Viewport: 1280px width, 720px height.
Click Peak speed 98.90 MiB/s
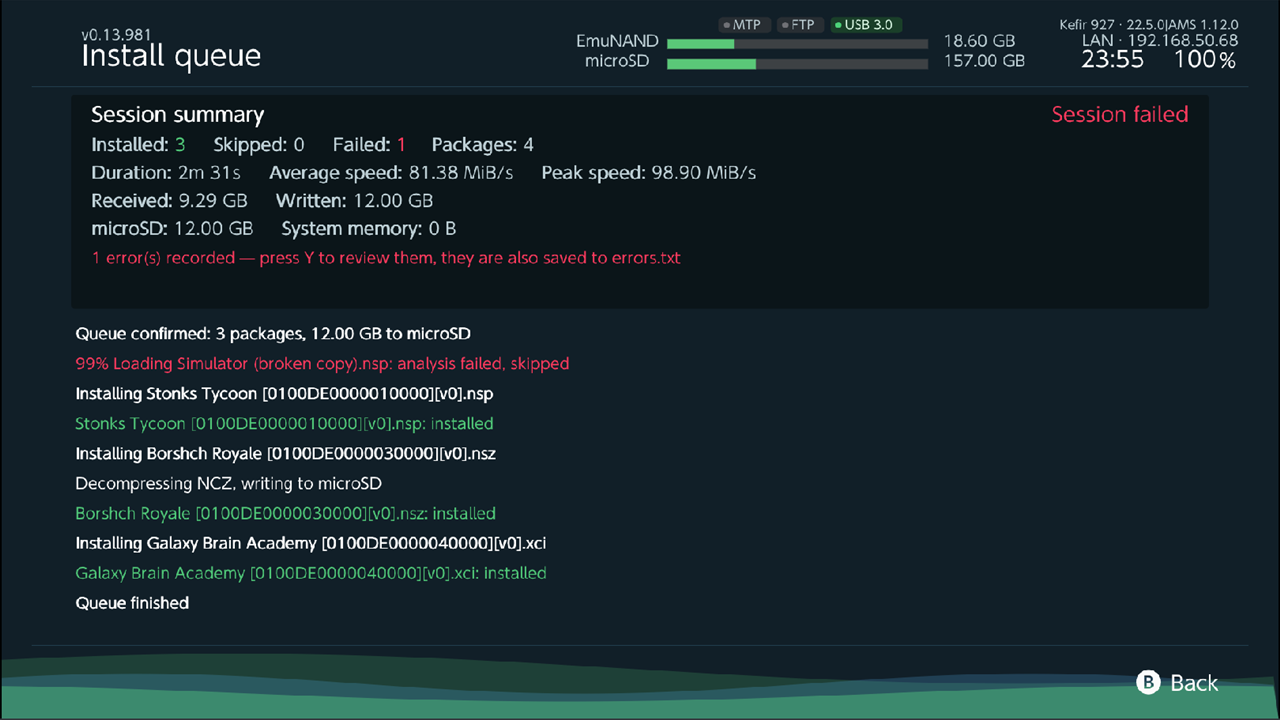649,172
